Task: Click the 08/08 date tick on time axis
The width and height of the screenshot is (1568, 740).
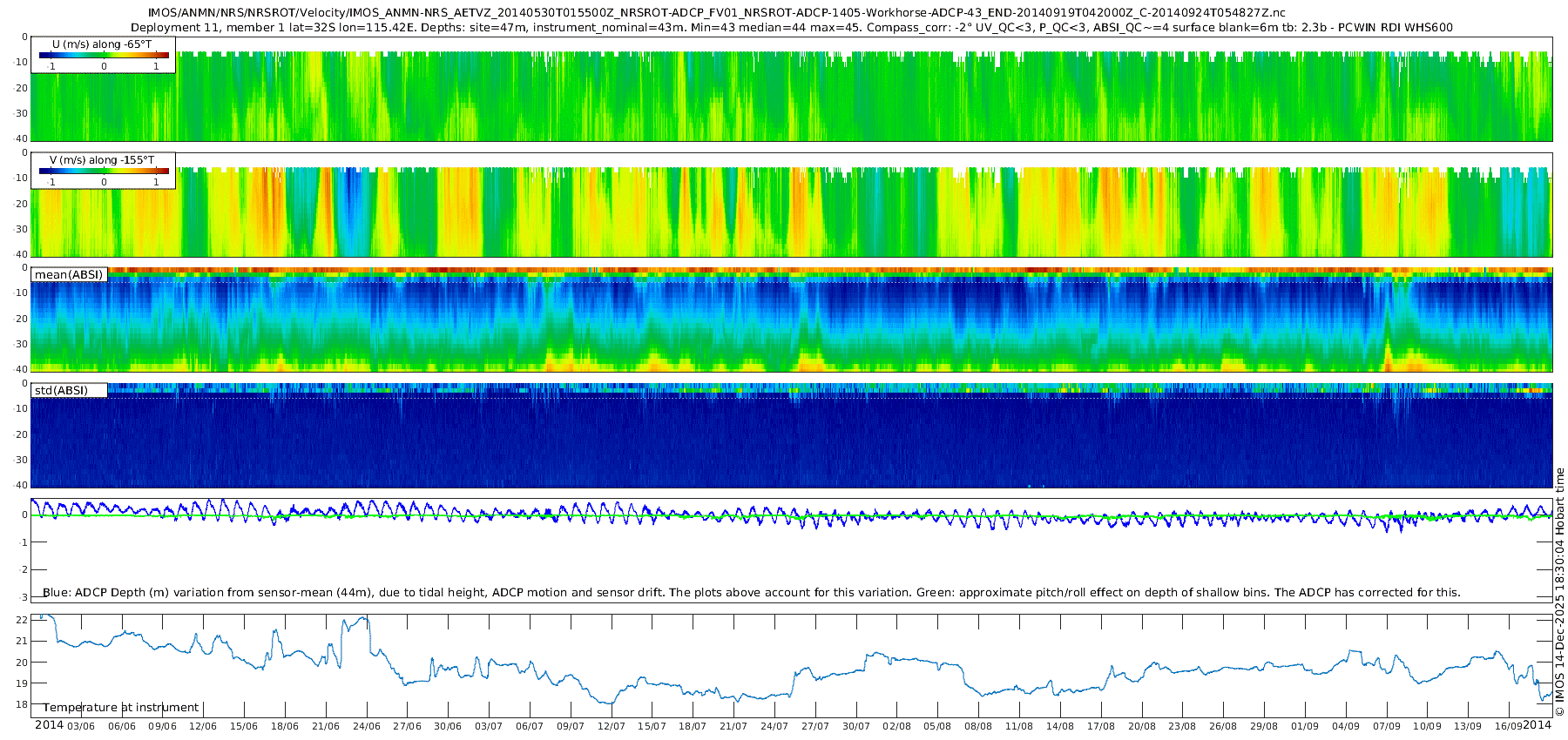Action: pyautogui.click(x=978, y=726)
